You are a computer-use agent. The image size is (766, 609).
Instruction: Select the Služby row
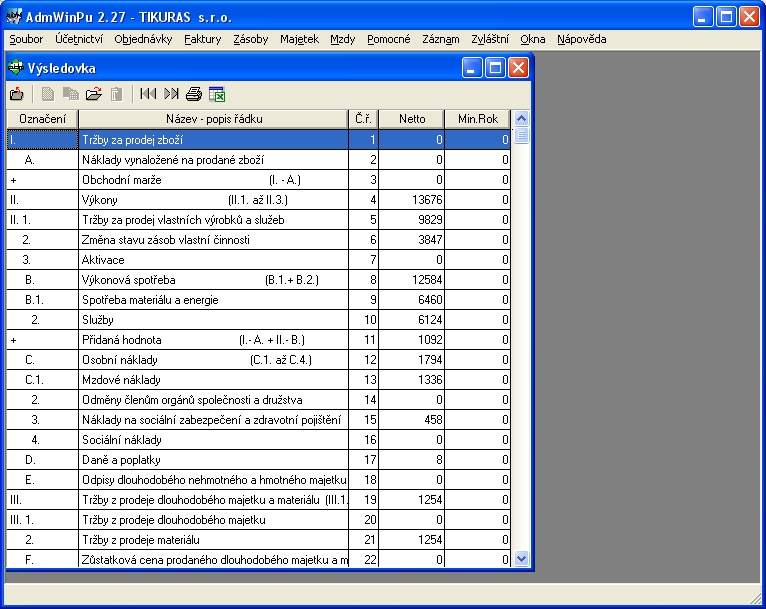pos(258,320)
